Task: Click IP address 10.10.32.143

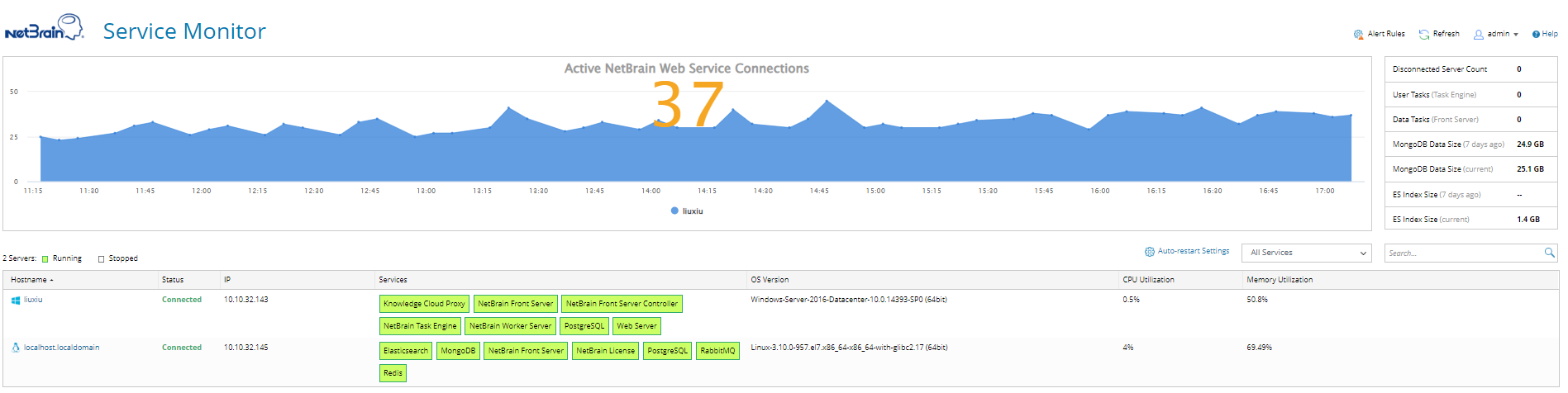Action: 246,300
